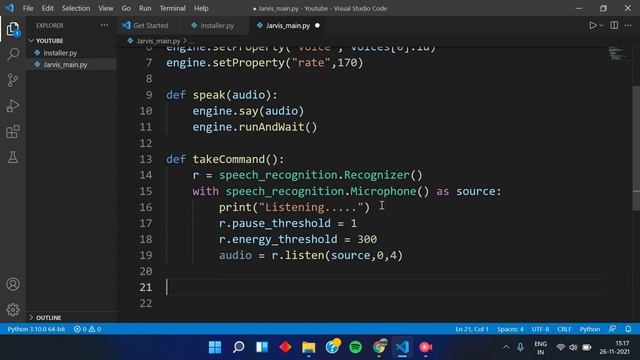Select the Python 3.10.0 64-bit interpreter
This screenshot has height=360, width=640.
click(x=36, y=329)
